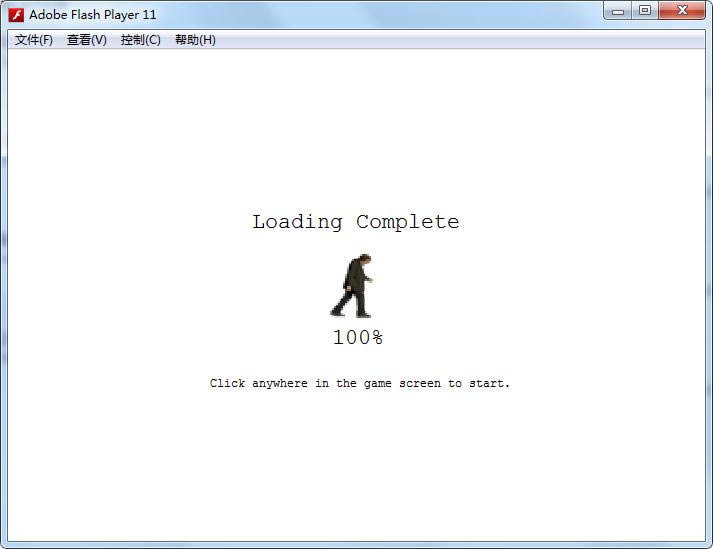Open the 帮助(H) menu

click(x=195, y=40)
